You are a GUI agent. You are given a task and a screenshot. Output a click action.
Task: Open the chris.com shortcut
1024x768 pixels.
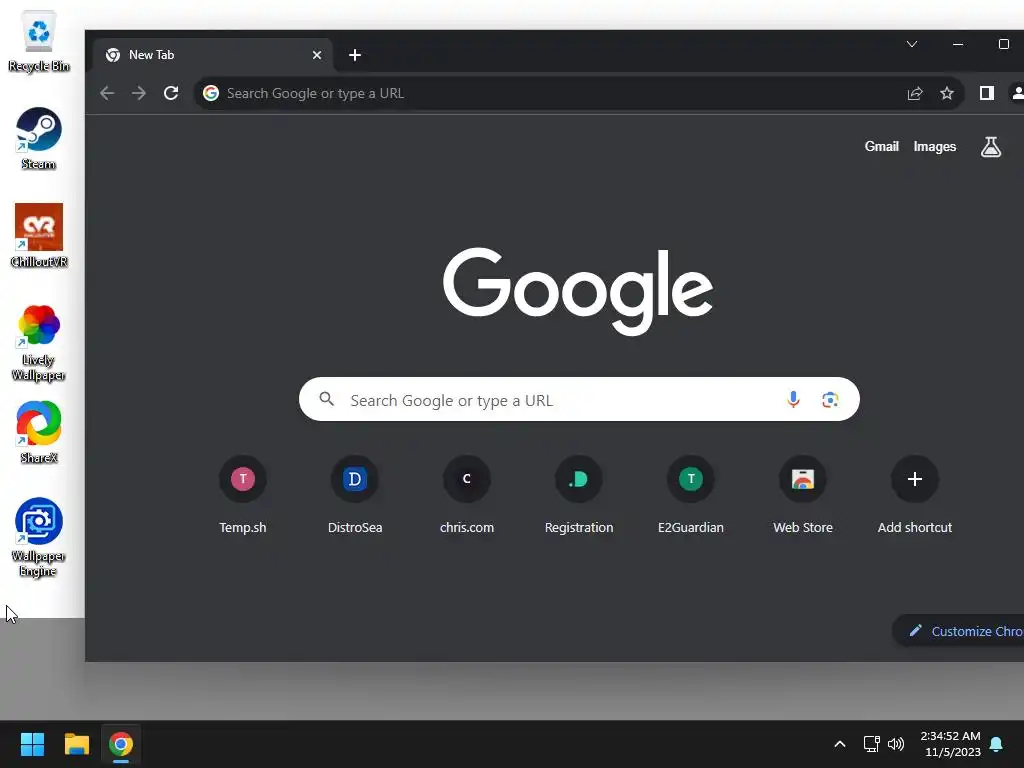467,494
